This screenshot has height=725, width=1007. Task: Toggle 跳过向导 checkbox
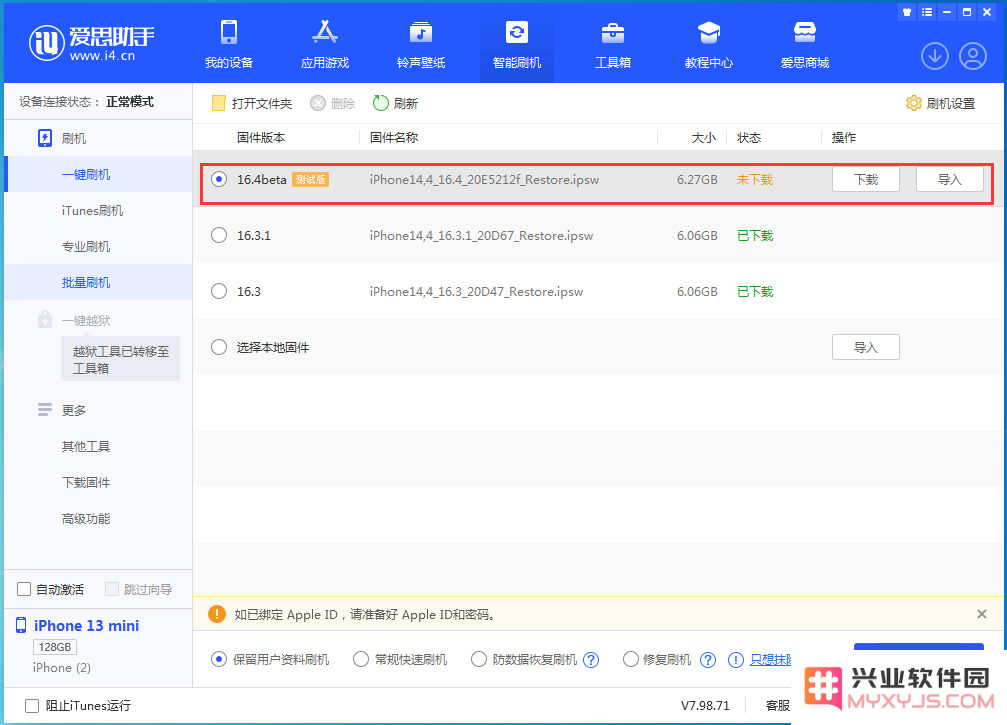tap(112, 589)
